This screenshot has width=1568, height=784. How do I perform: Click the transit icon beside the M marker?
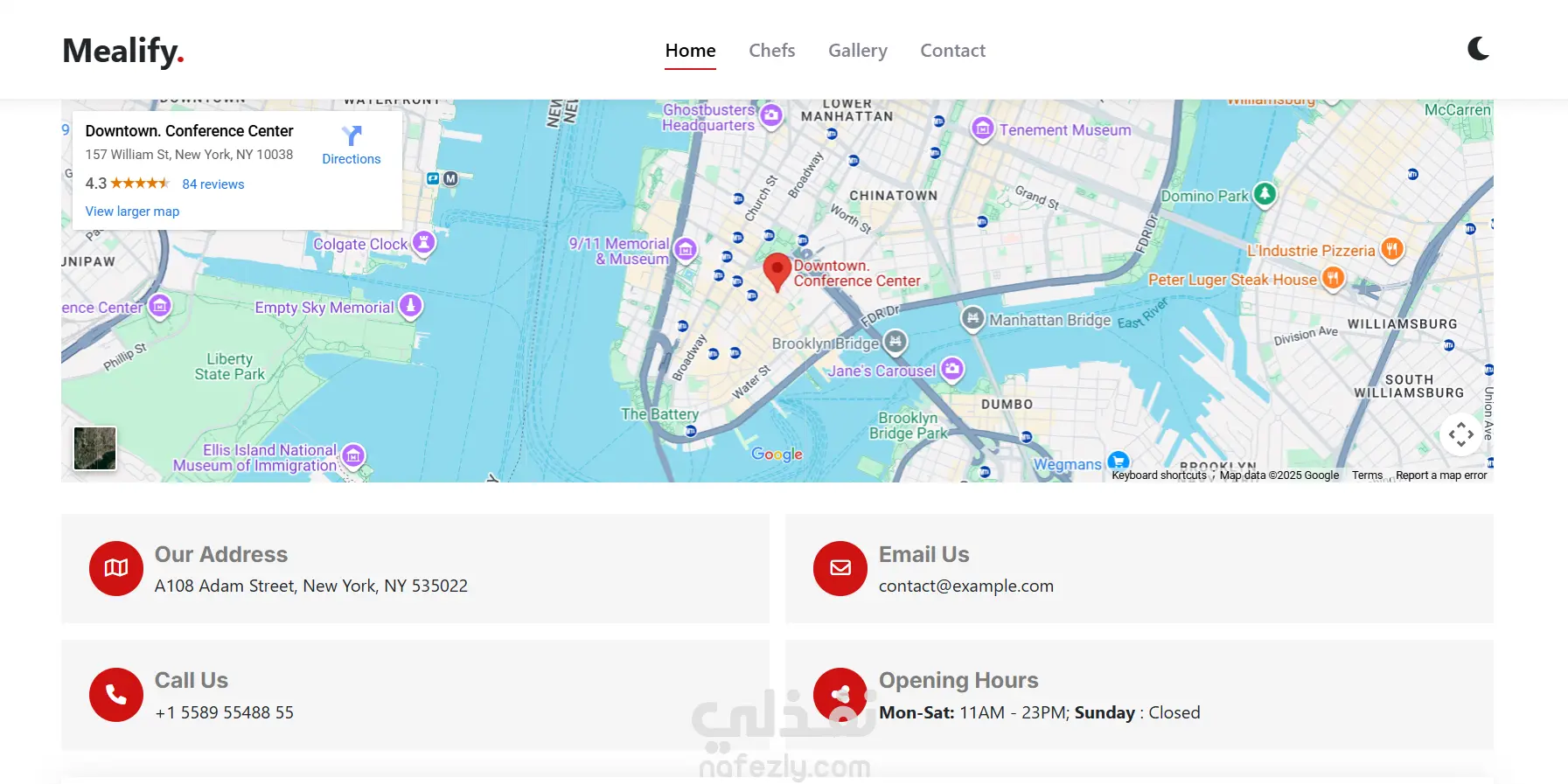(x=433, y=178)
